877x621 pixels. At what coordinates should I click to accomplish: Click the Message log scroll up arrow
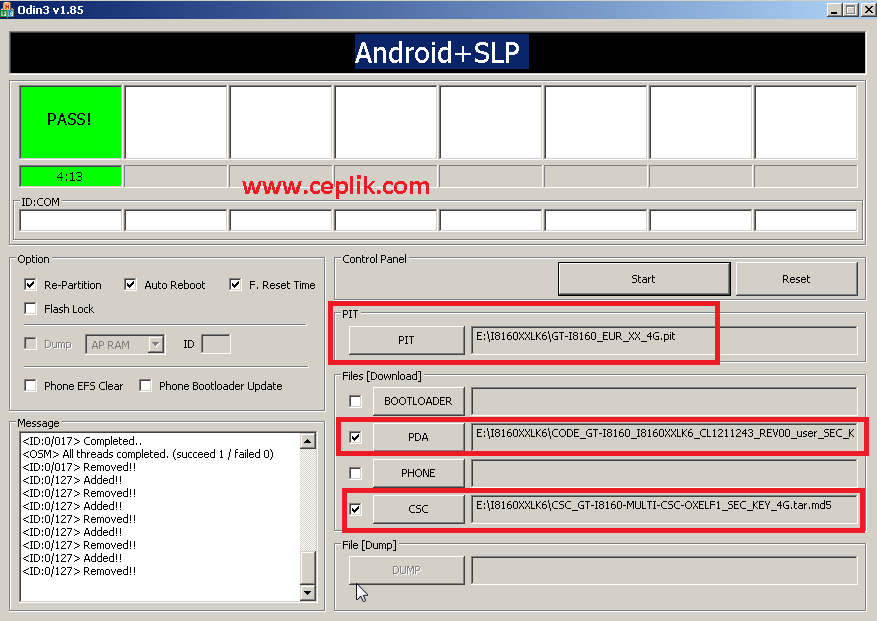point(308,441)
